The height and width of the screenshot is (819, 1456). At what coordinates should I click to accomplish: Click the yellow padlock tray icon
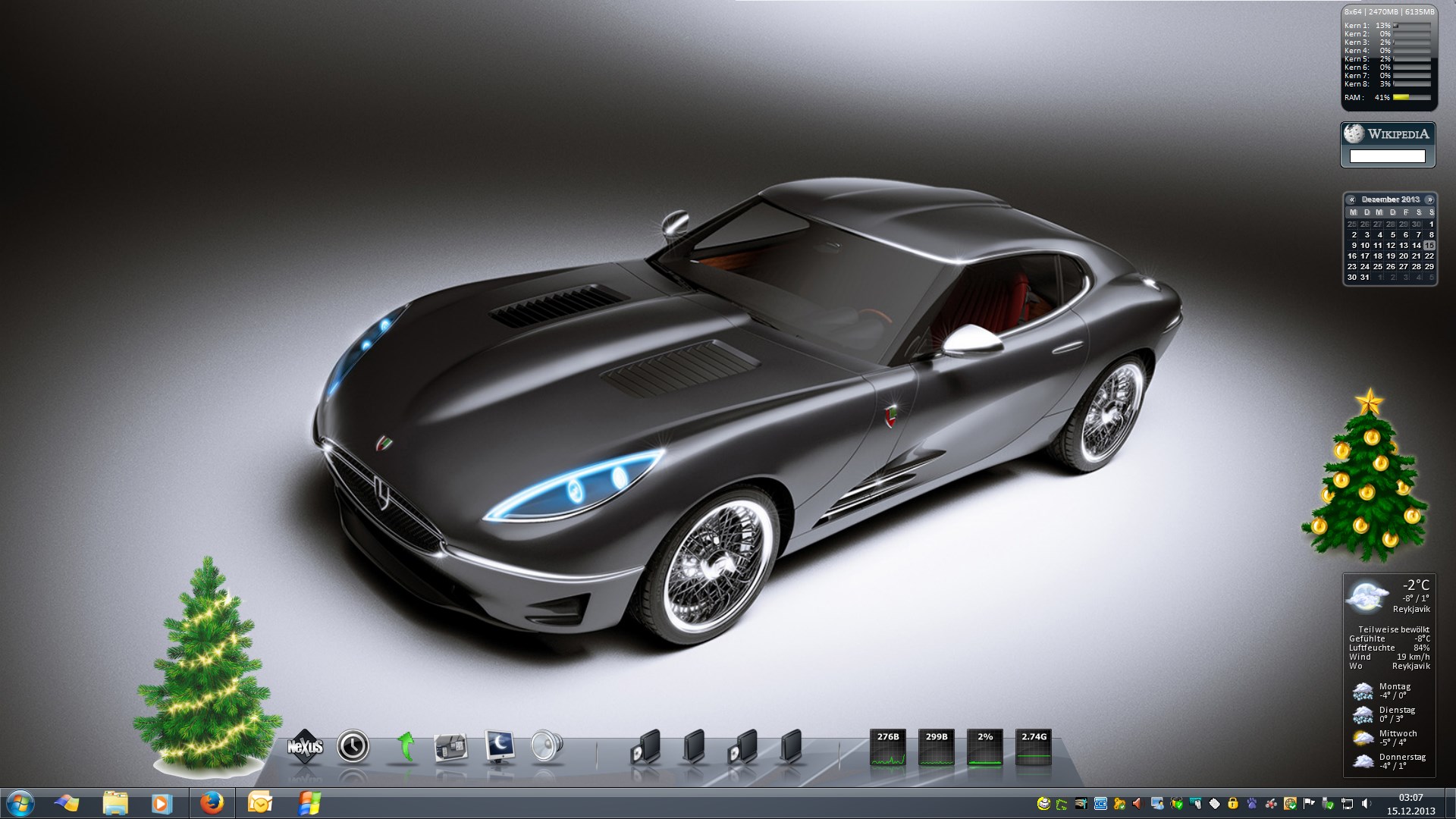(1233, 803)
